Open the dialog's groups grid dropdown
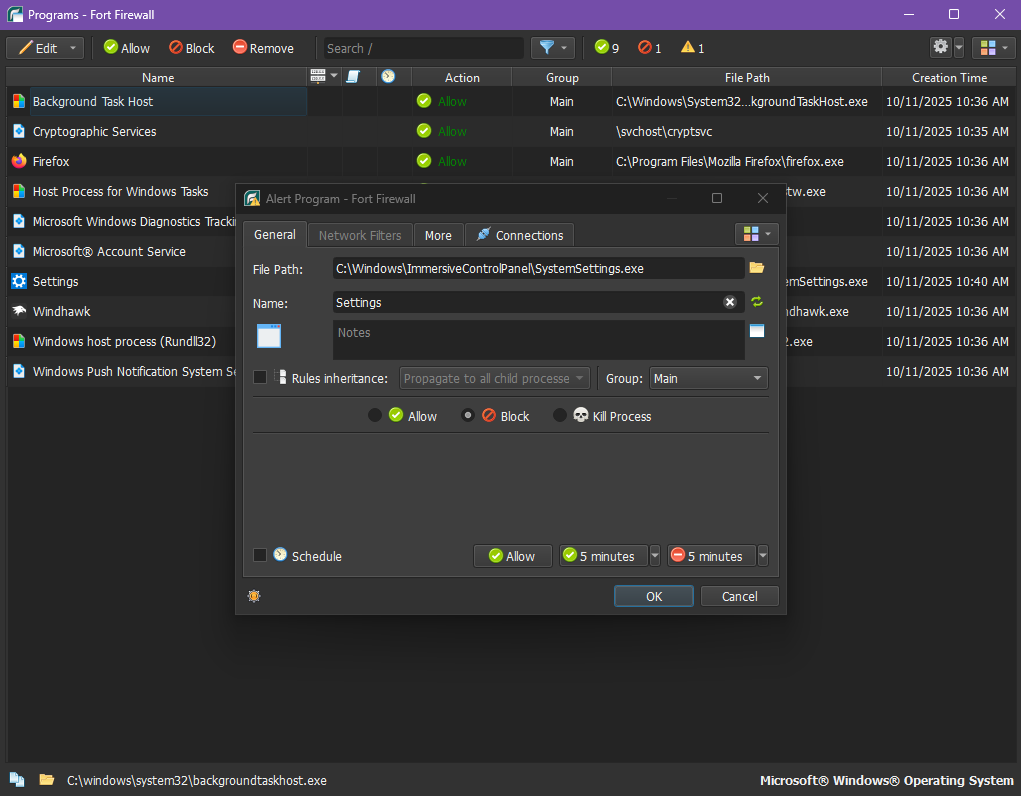1021x796 pixels. [x=757, y=234]
